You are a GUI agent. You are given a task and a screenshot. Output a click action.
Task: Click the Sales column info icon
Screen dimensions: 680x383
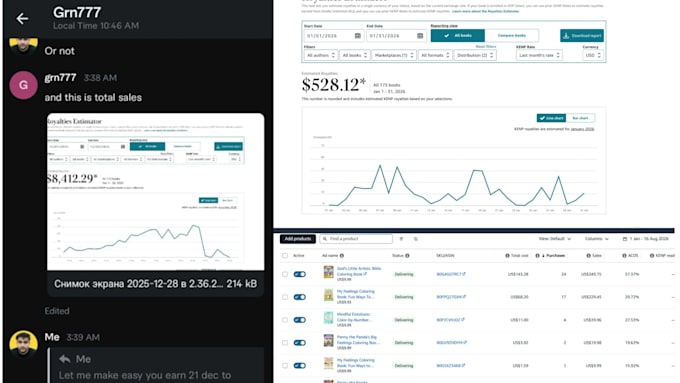point(588,256)
